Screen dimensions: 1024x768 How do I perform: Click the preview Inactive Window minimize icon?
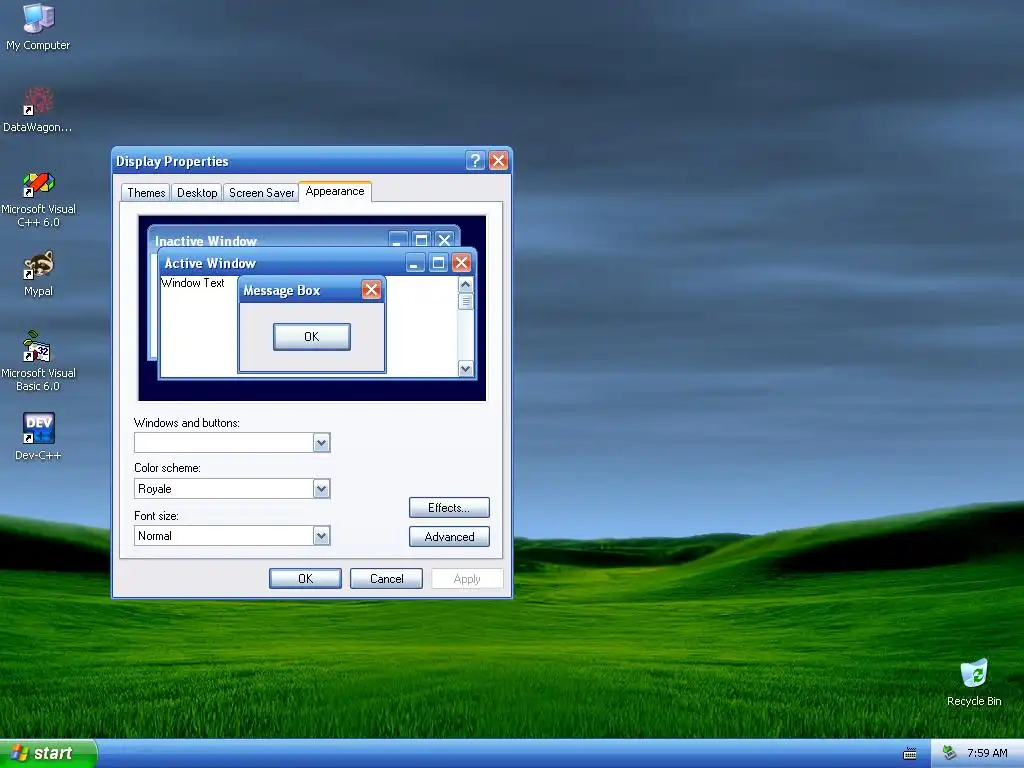click(398, 239)
